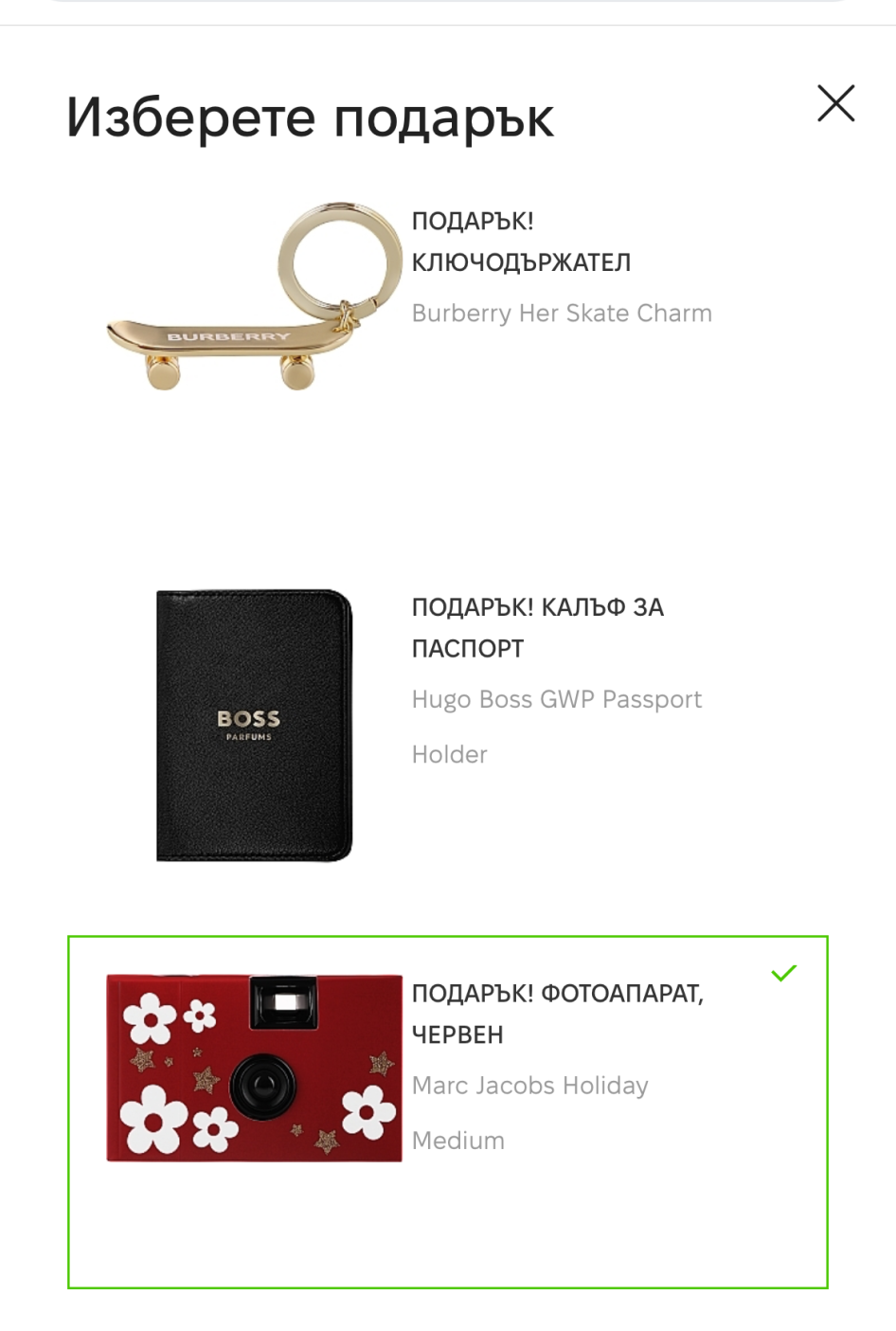Image resolution: width=896 pixels, height=1331 pixels.
Task: Click the green checkmark on selected gift
Action: (x=784, y=973)
